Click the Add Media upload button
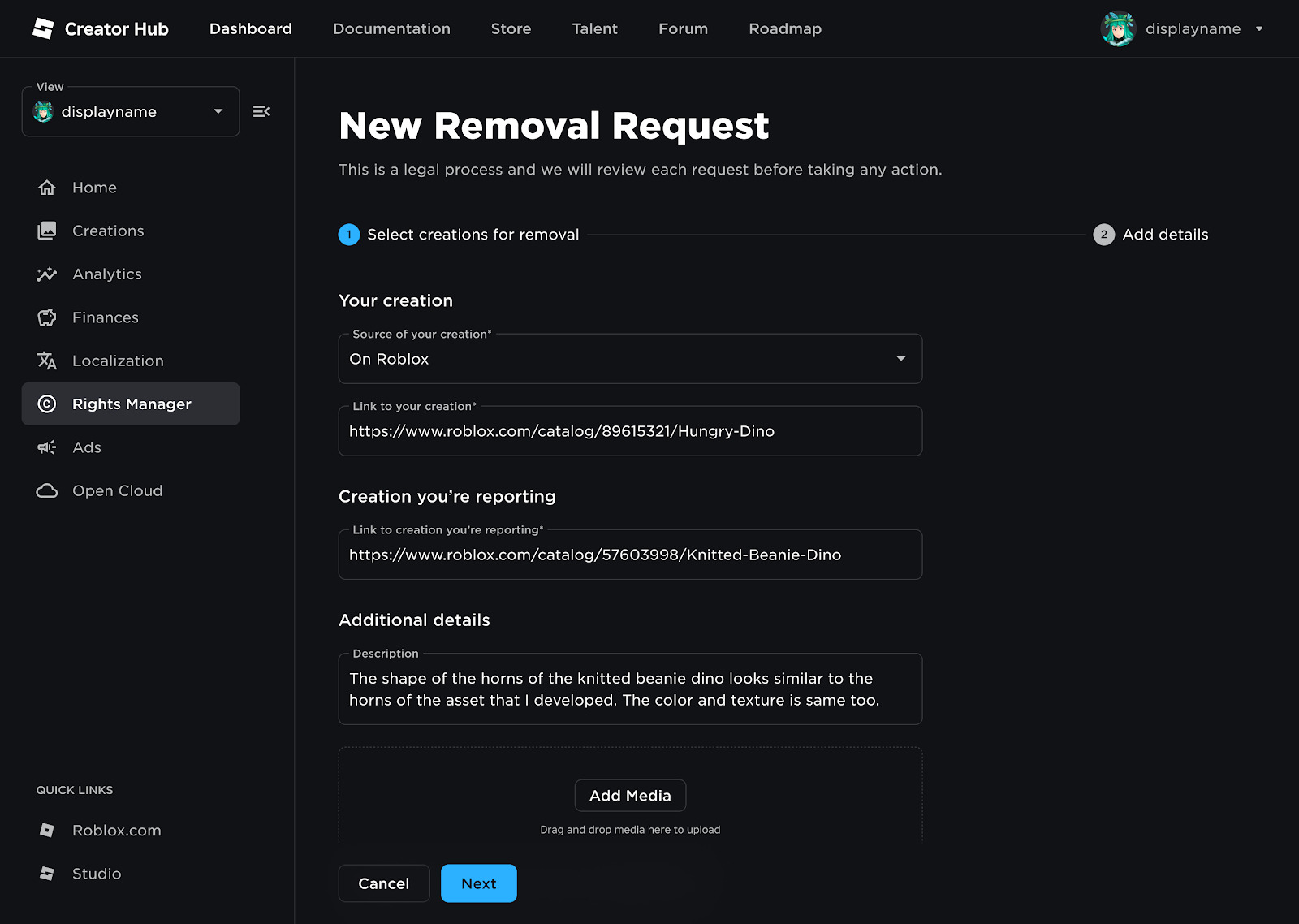1299x924 pixels. point(630,796)
